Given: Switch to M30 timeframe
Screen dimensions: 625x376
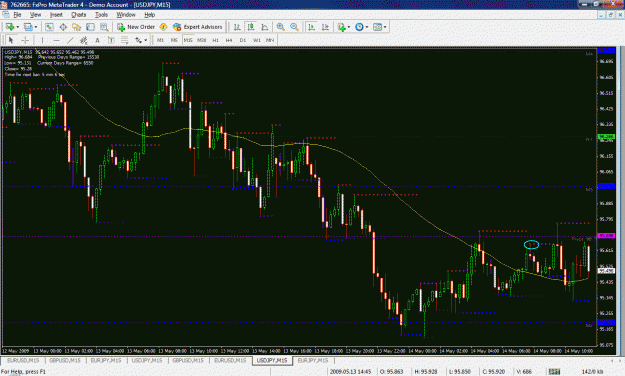Looking at the screenshot, I should 202,40.
